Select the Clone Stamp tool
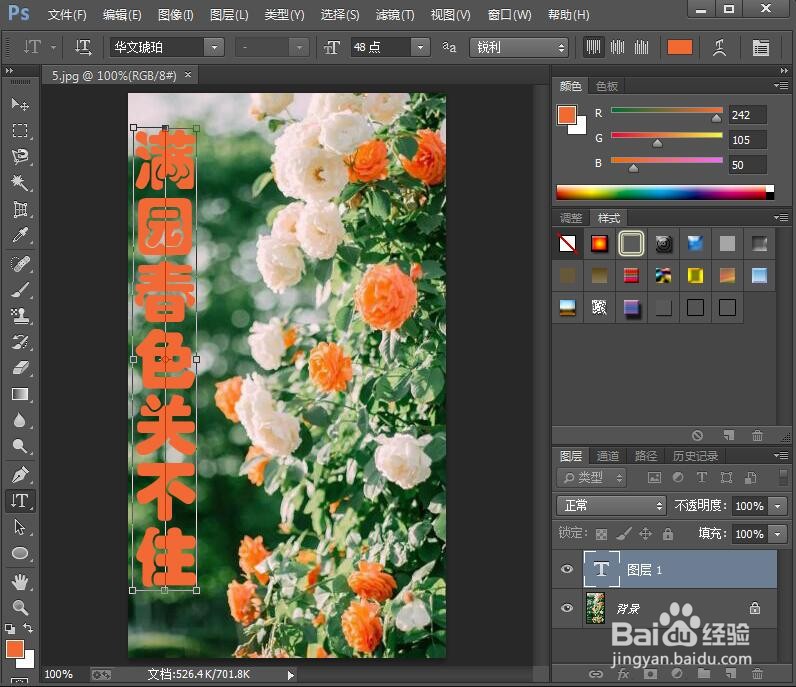Viewport: 796px width, 687px height. pos(20,316)
